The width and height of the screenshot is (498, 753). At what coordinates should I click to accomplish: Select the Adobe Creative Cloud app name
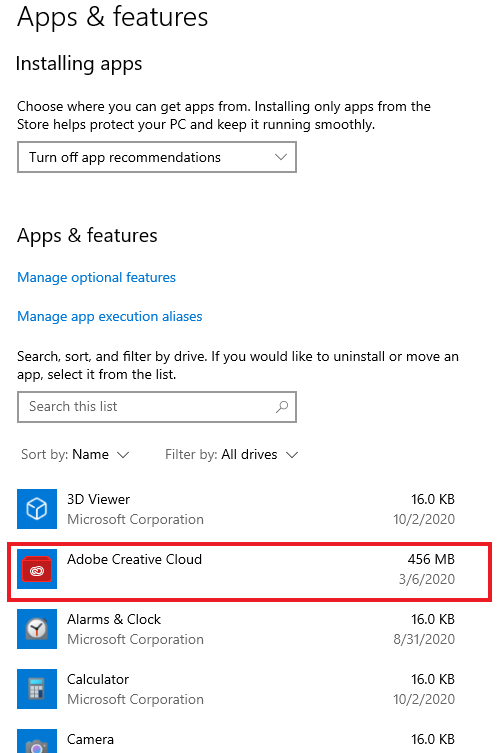coord(134,559)
